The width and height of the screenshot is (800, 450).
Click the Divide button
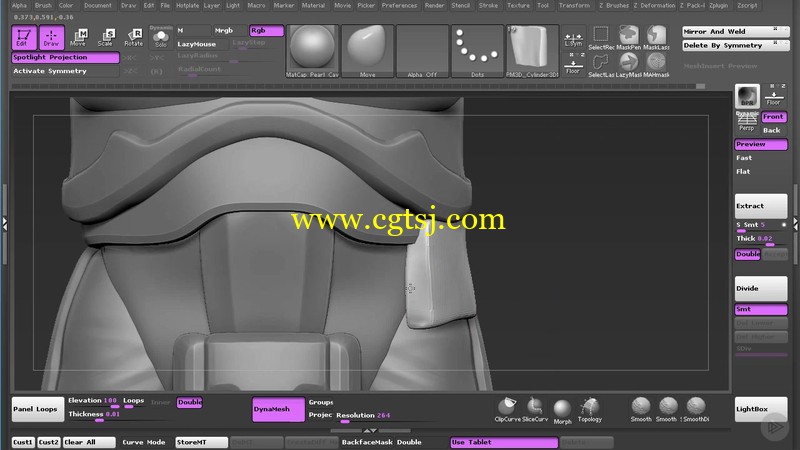point(761,289)
